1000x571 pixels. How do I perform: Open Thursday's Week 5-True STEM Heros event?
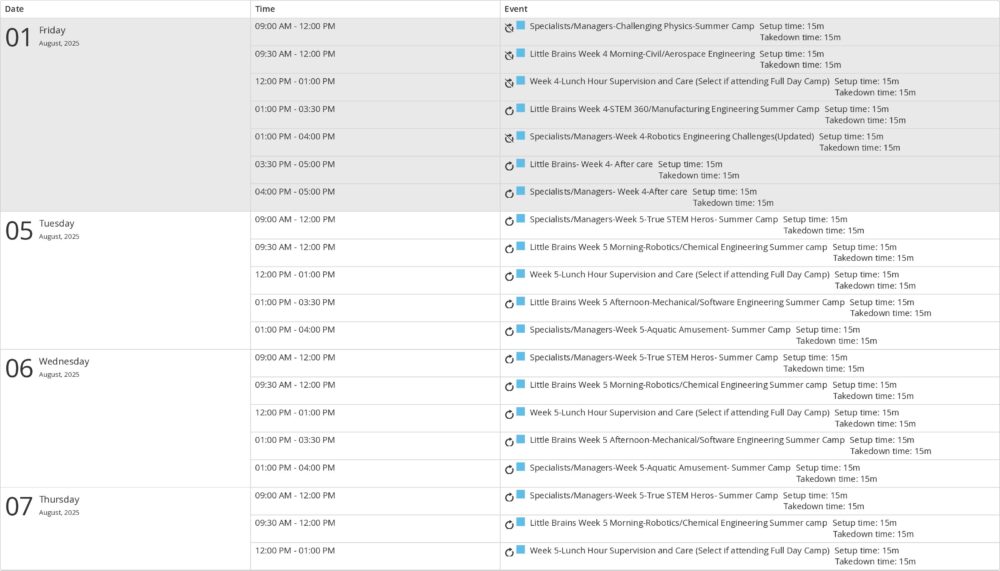point(653,495)
